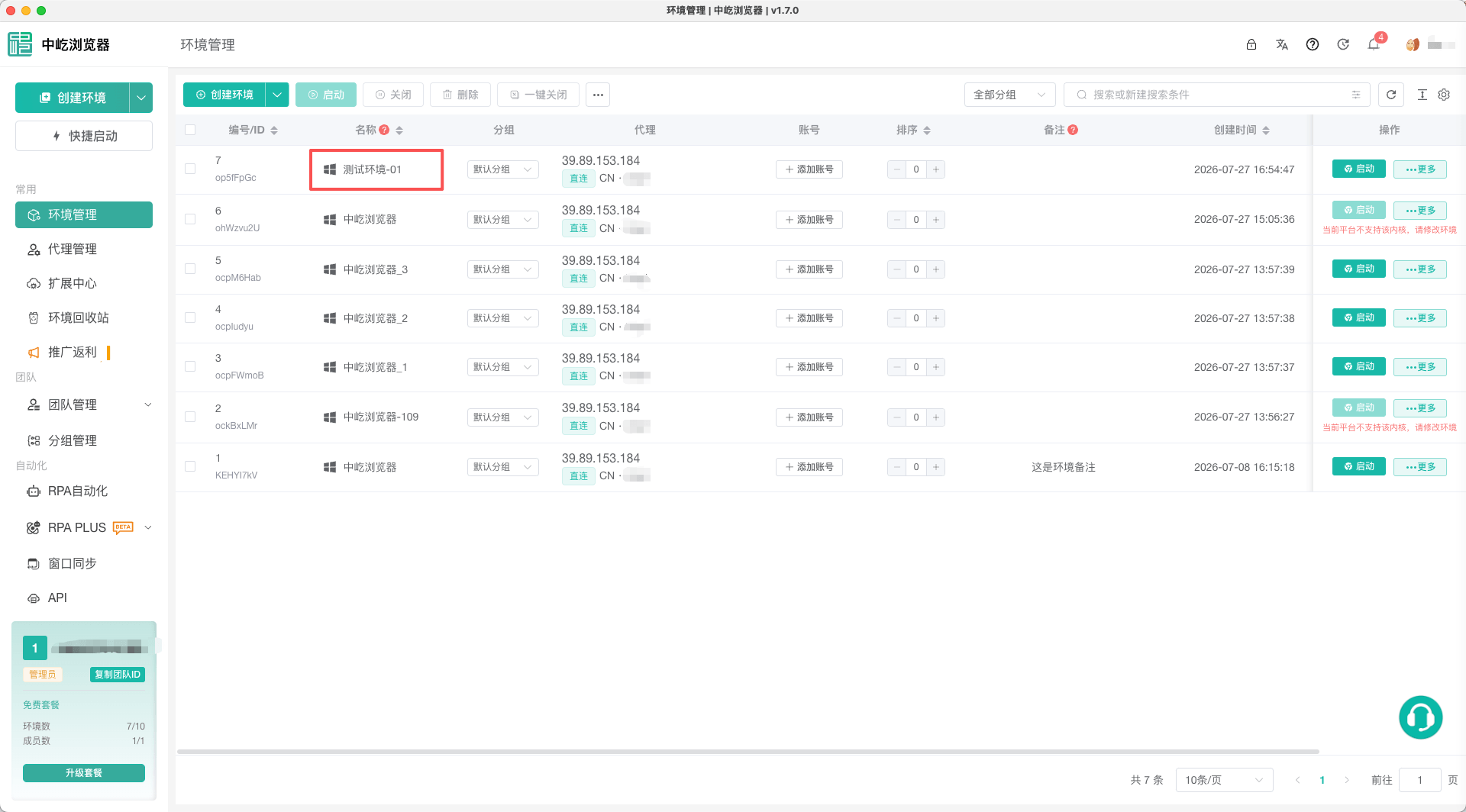Open the customer support headset chat
Screen dimensions: 1466x812
click(1420, 717)
